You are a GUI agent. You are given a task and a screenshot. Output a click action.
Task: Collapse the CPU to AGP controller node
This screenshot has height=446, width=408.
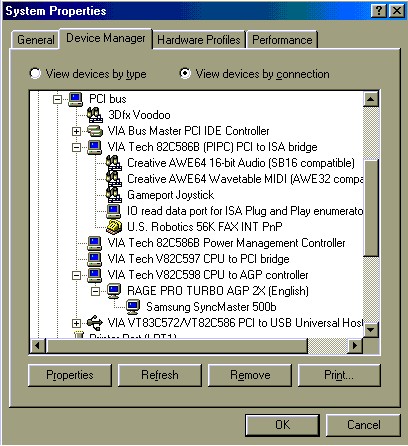[x=76, y=275]
